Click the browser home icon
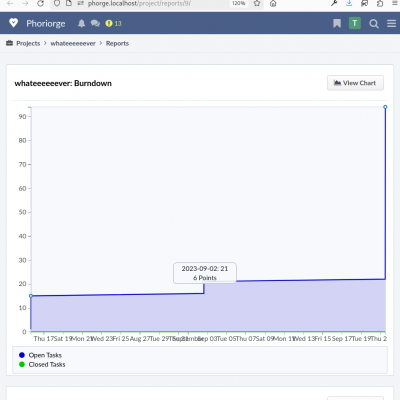The width and height of the screenshot is (400, 400). tap(273, 3)
